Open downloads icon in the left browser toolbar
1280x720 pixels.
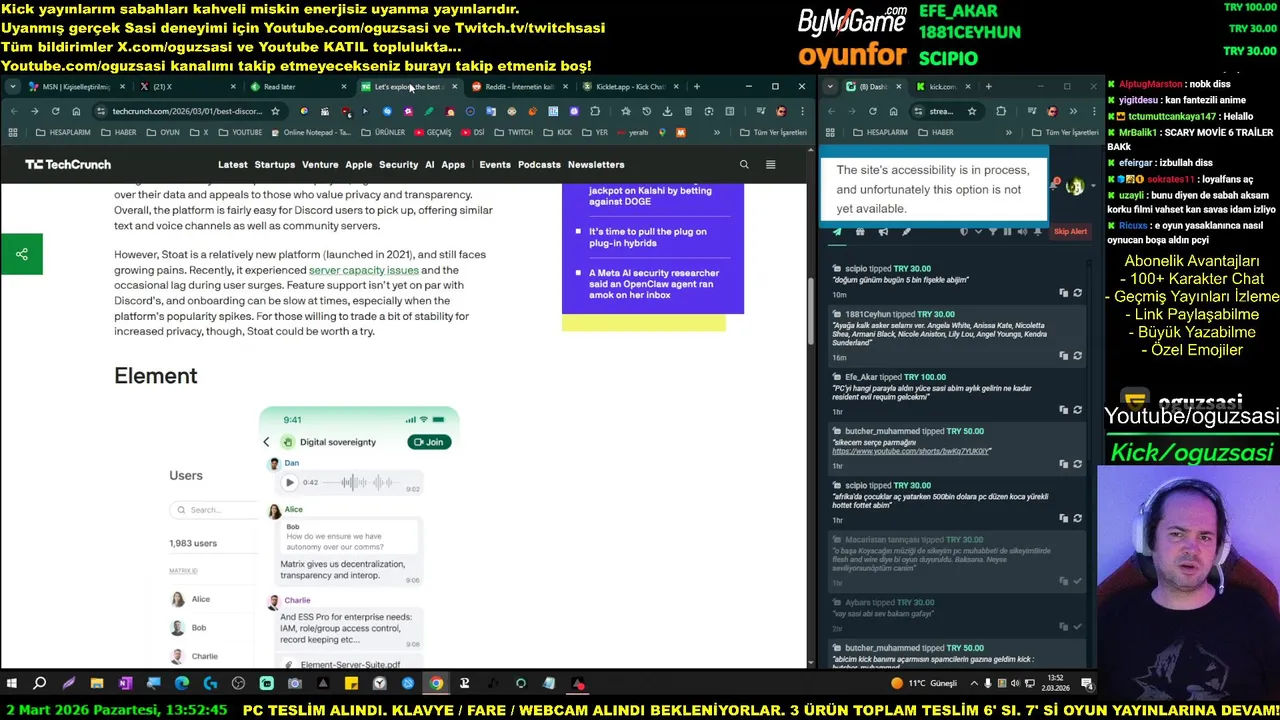pyautogui.click(x=667, y=111)
